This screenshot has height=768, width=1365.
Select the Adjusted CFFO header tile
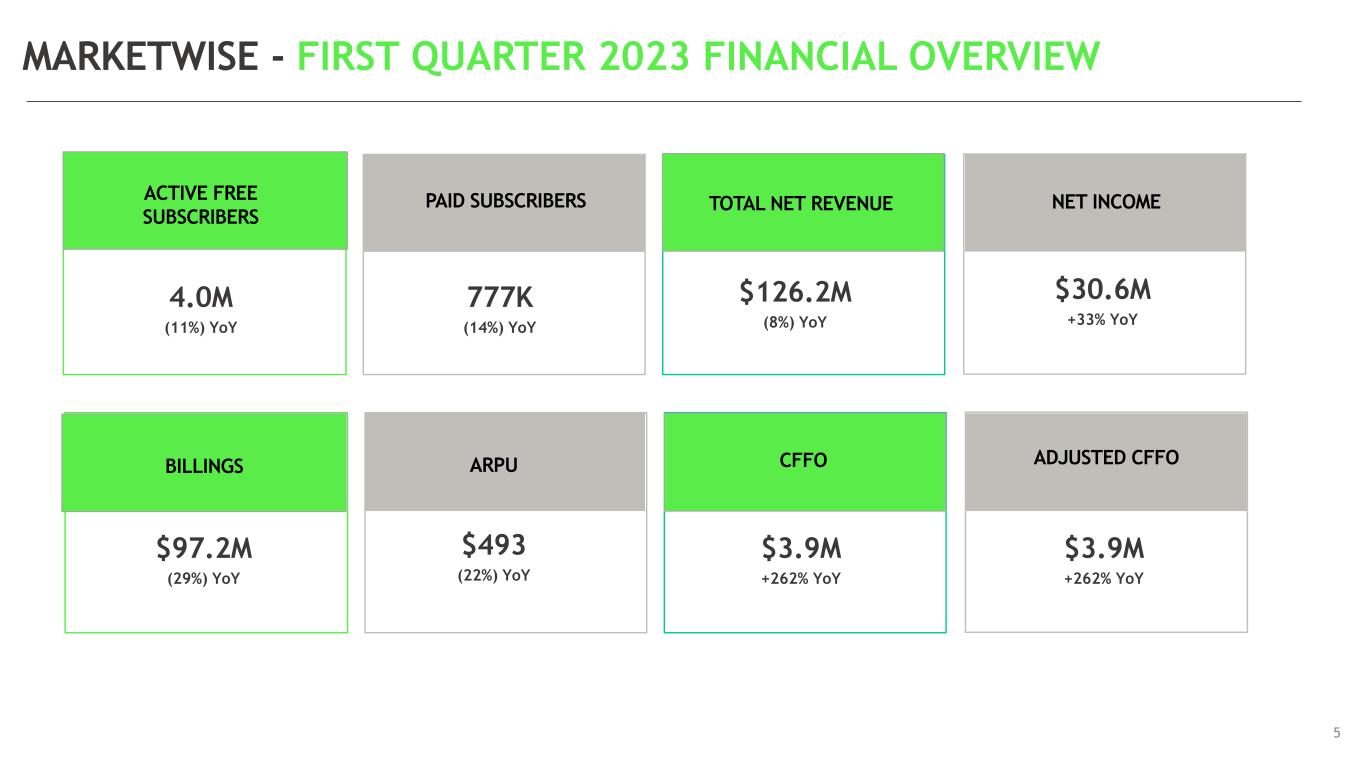pyautogui.click(x=1106, y=457)
